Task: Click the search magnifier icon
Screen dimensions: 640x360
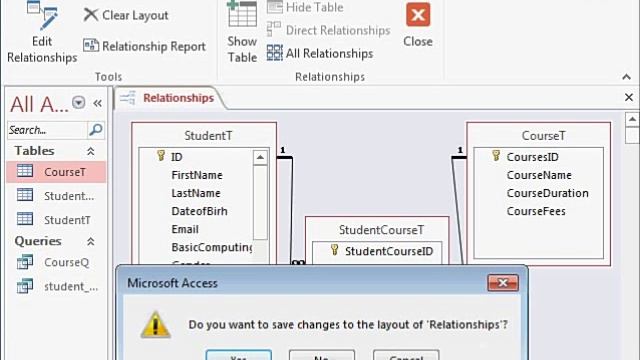Action: point(96,130)
